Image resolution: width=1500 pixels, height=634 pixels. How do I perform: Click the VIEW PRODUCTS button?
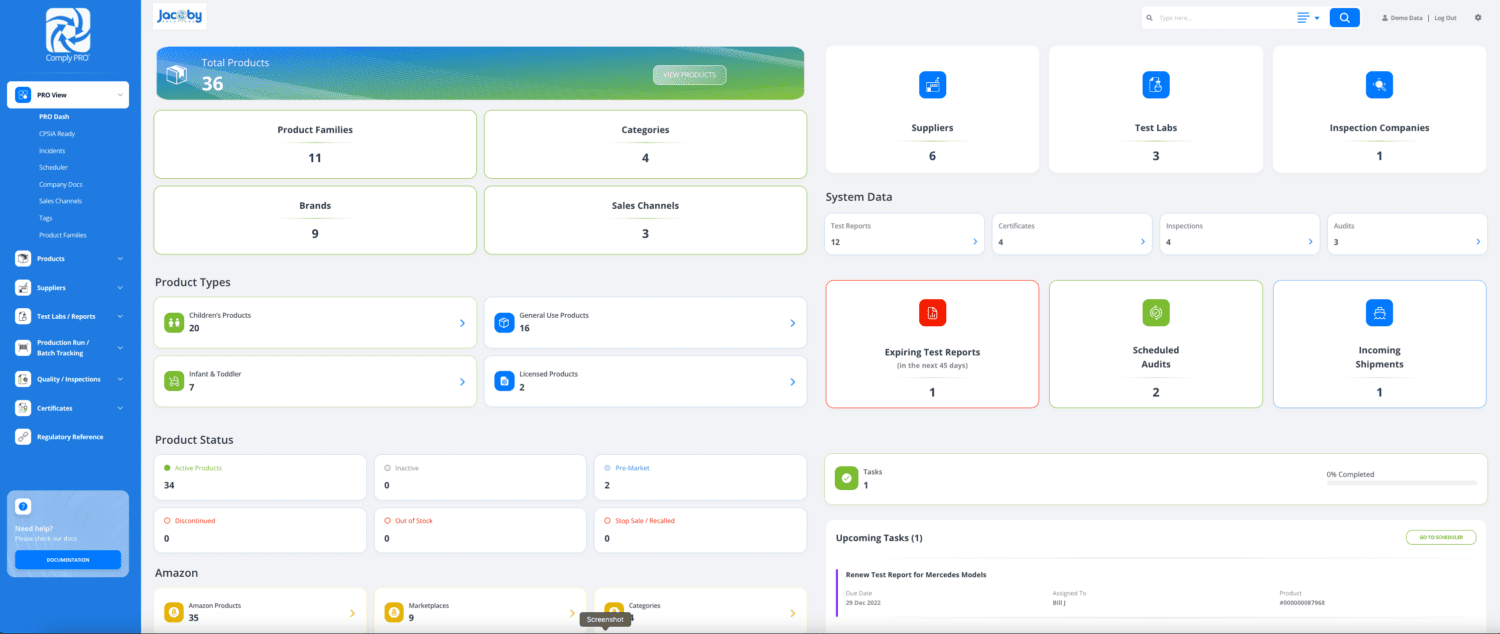(x=689, y=74)
